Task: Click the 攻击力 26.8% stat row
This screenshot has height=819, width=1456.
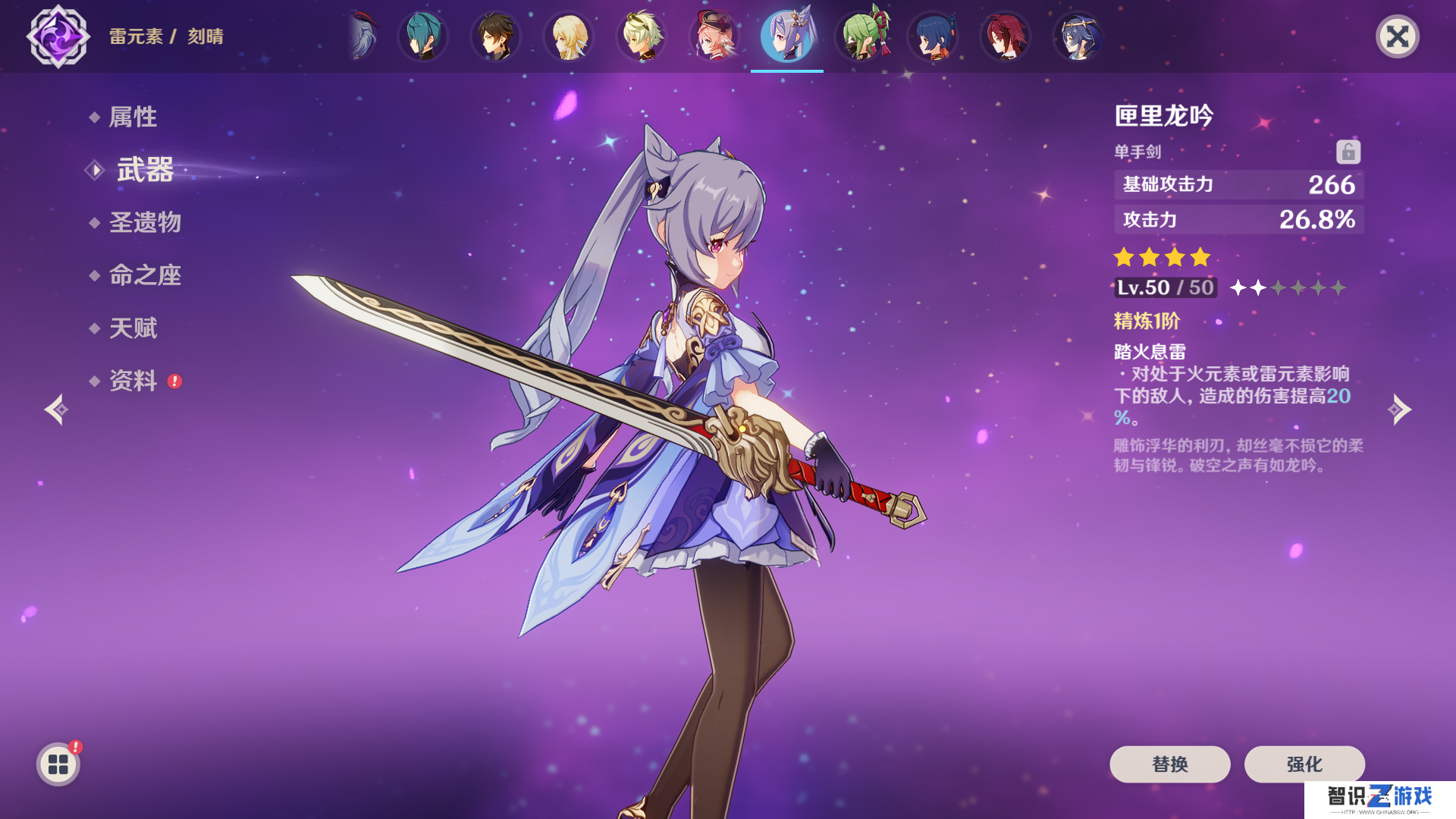Action: coord(1238,220)
